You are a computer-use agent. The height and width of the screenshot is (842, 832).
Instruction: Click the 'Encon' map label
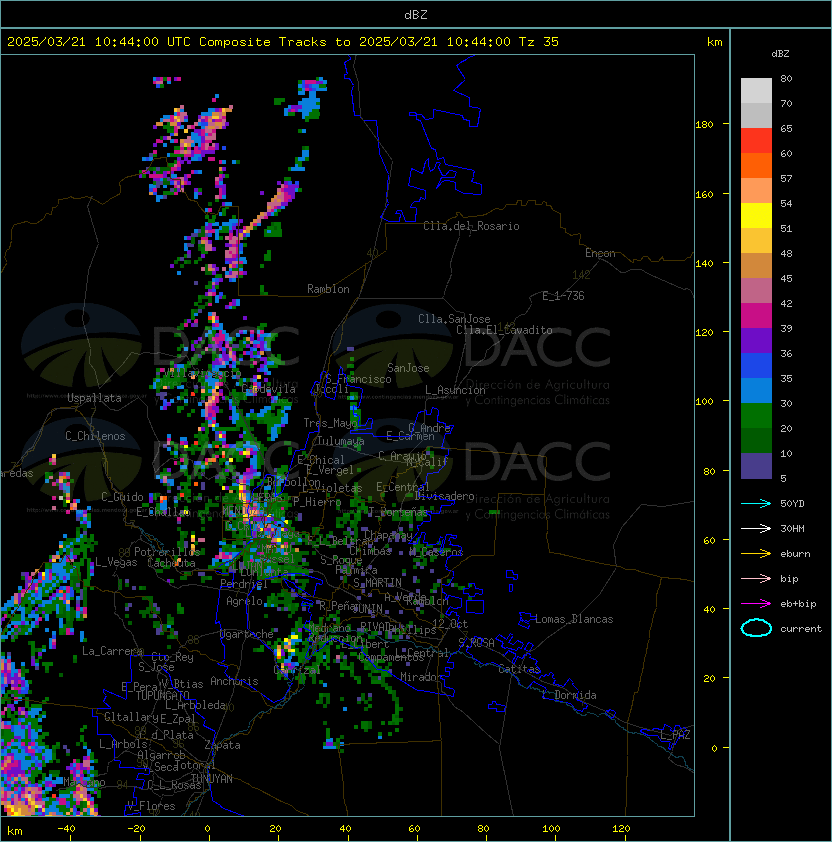click(x=600, y=253)
